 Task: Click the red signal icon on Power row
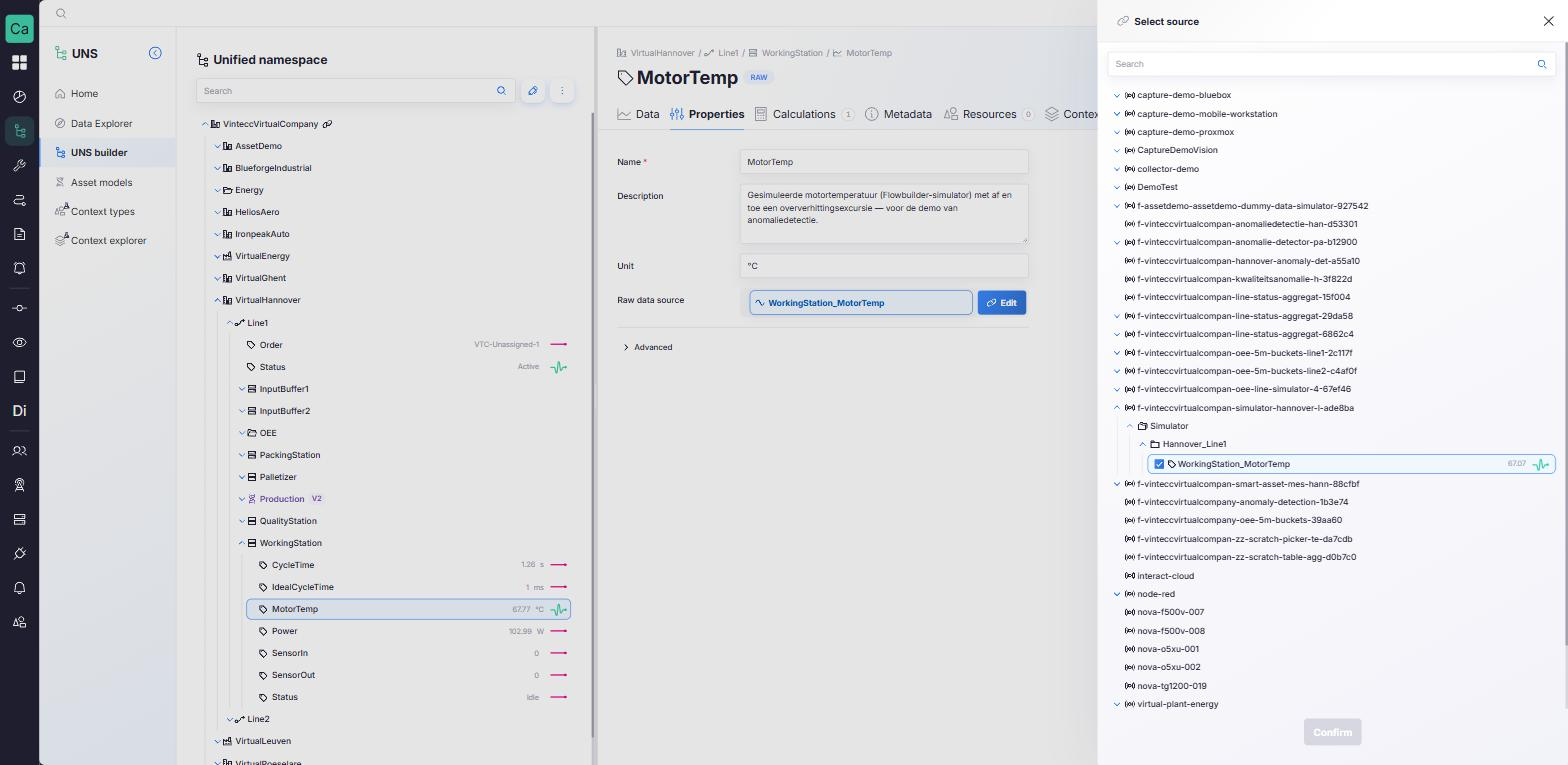[559, 631]
